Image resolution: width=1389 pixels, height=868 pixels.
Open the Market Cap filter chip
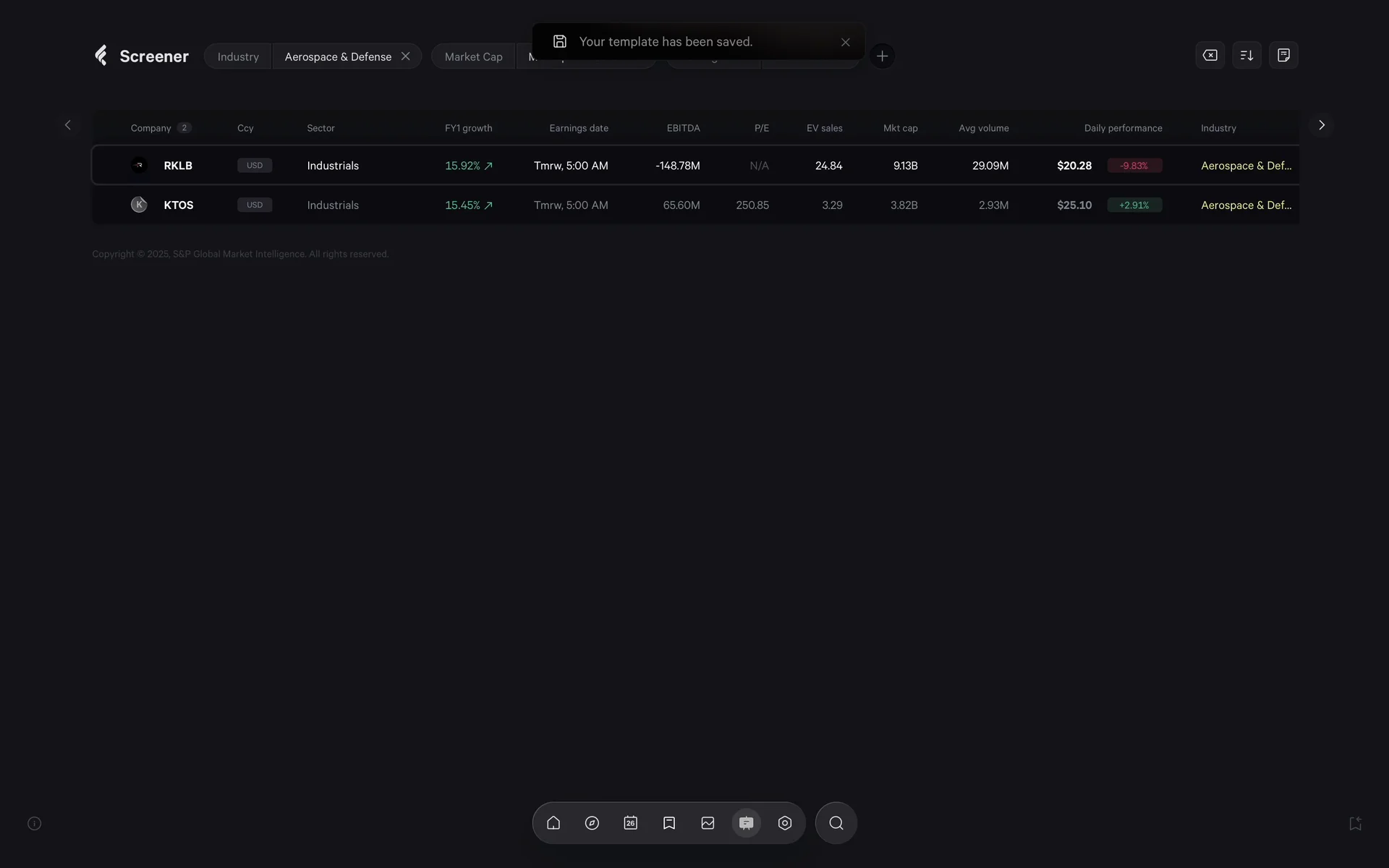pos(473,56)
